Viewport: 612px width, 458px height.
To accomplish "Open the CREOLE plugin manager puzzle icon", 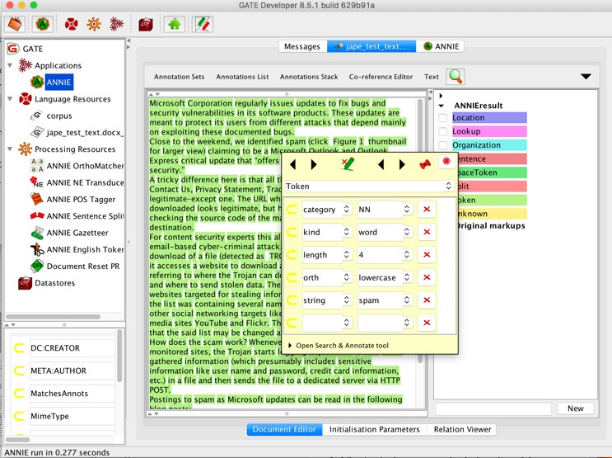I will [x=174, y=24].
